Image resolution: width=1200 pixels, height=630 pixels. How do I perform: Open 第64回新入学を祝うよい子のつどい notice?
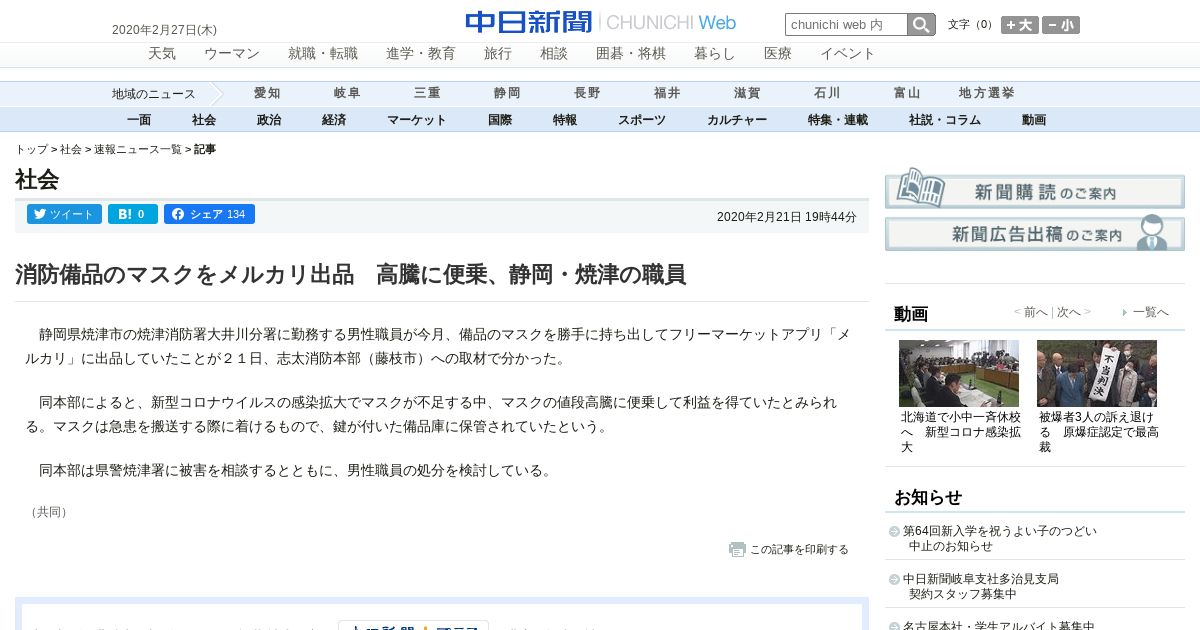coord(1000,539)
